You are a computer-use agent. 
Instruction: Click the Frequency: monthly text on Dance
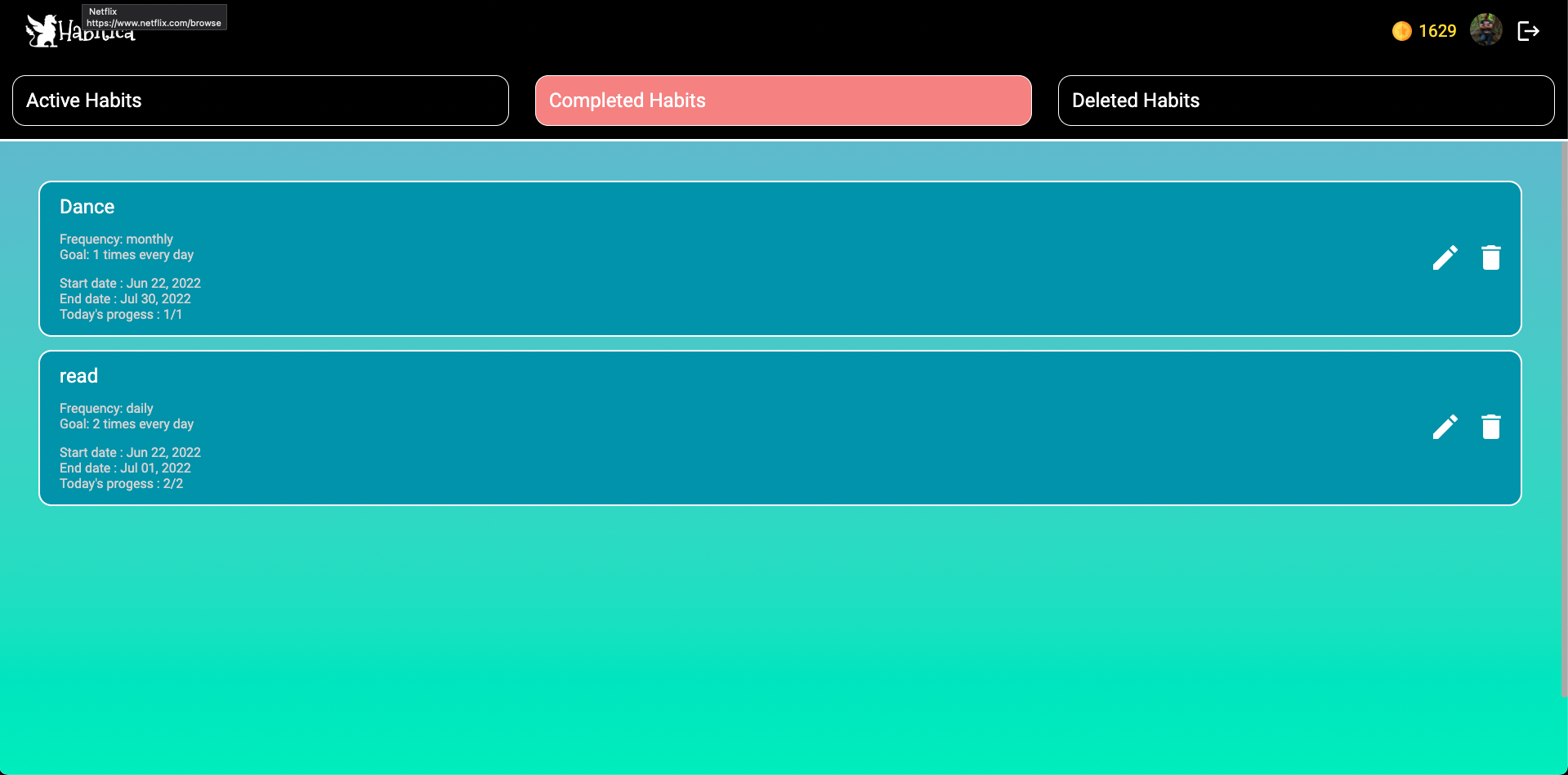116,239
